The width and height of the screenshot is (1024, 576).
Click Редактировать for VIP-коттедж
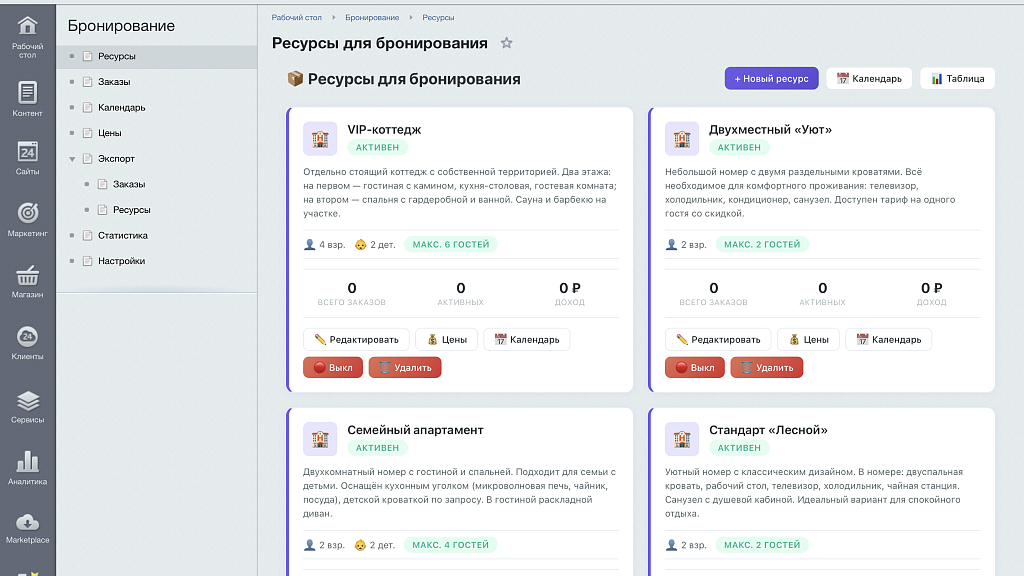coord(356,340)
